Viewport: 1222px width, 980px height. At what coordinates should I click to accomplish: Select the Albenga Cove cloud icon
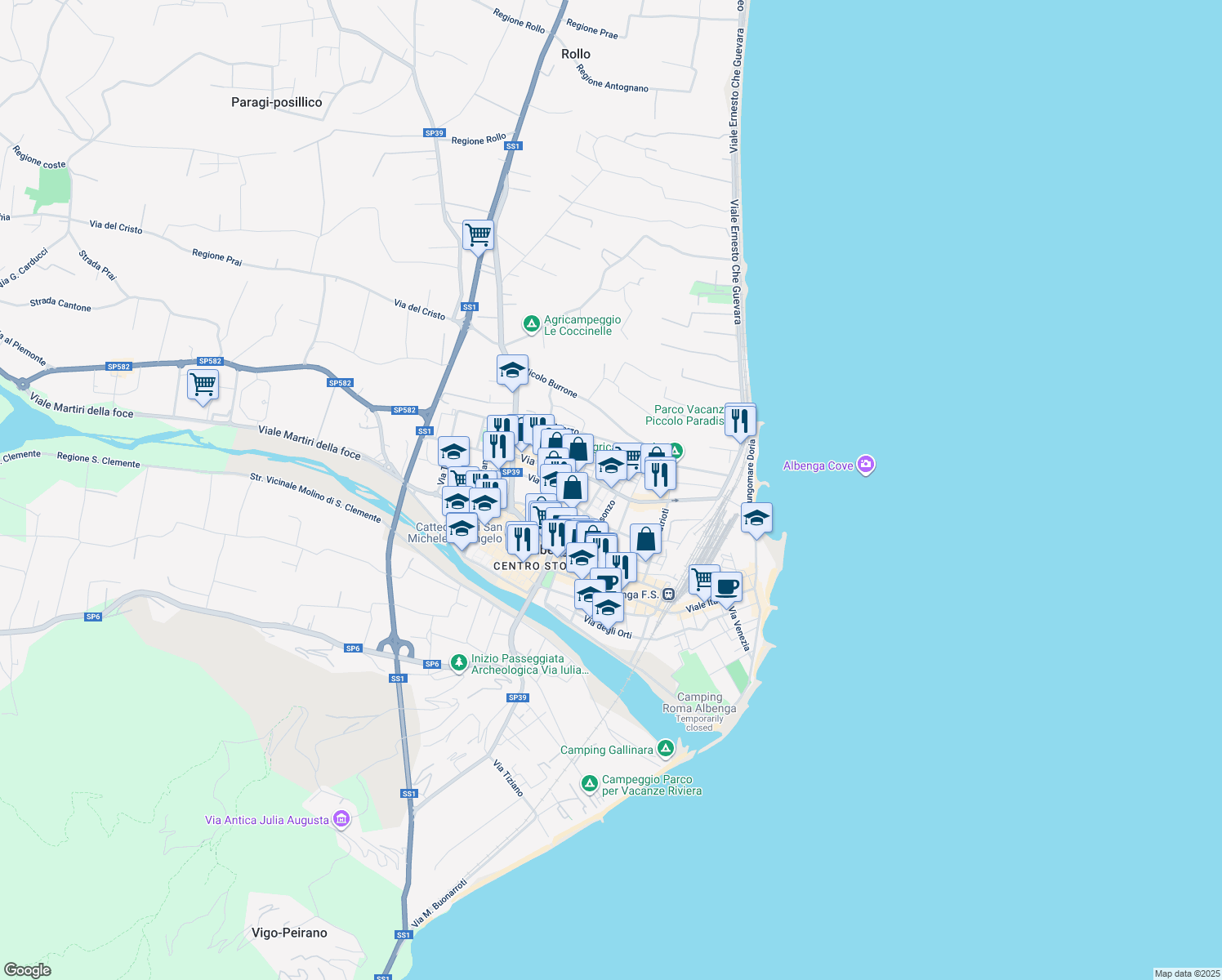pos(867,465)
